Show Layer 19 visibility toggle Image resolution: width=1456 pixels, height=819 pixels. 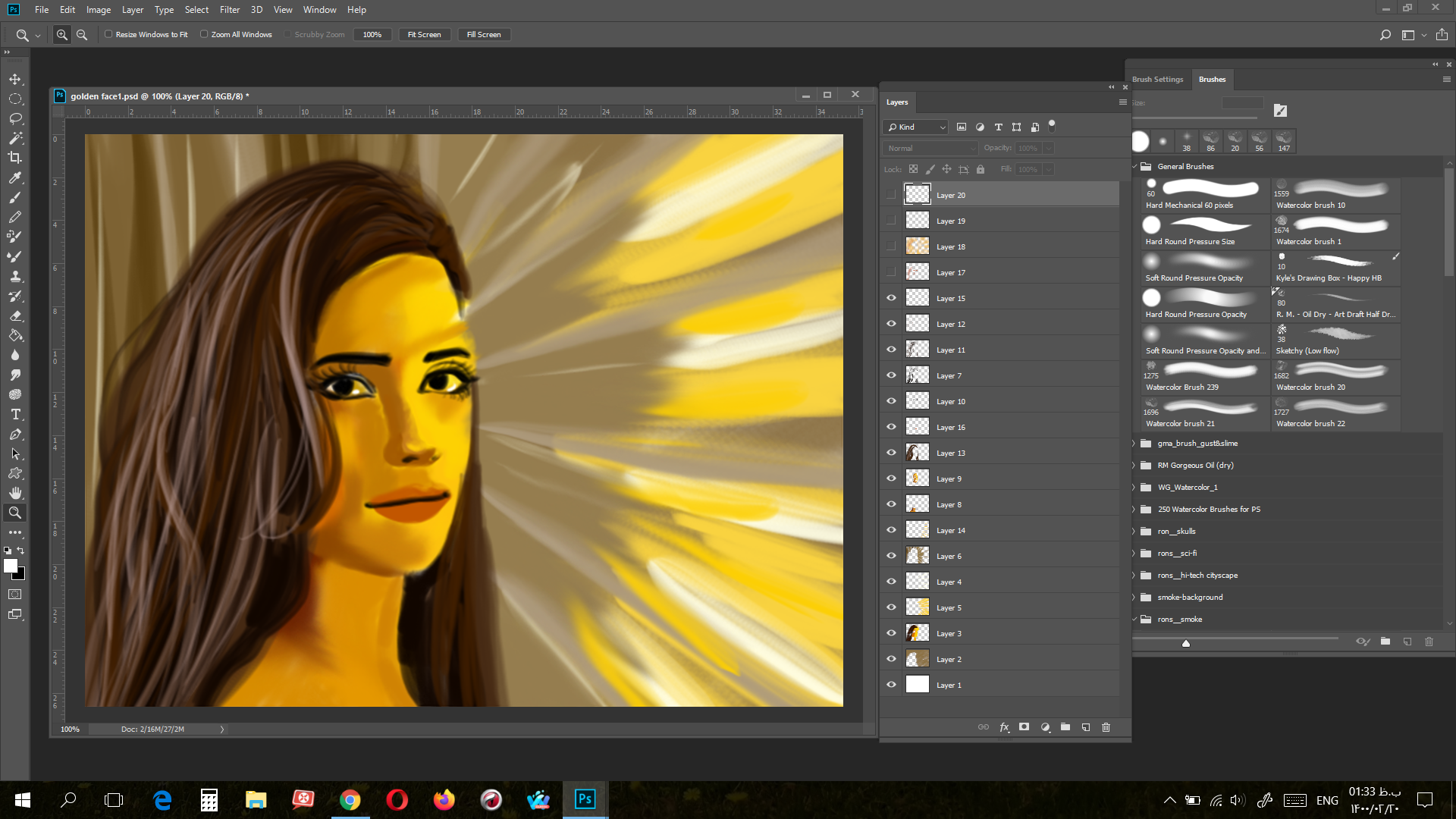(x=891, y=221)
